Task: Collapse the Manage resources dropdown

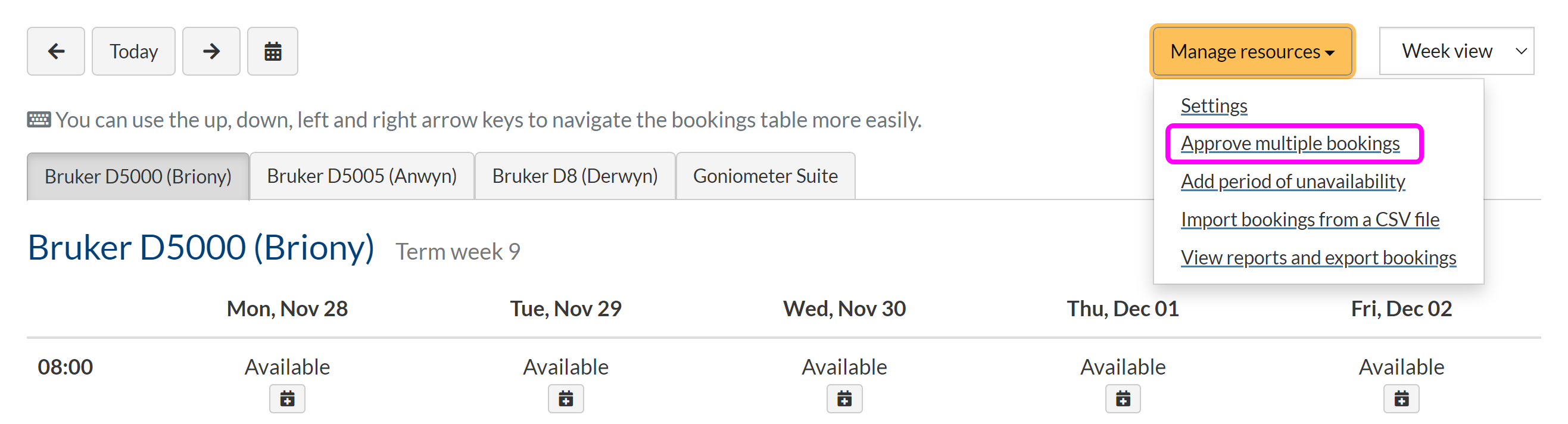Action: [1251, 51]
